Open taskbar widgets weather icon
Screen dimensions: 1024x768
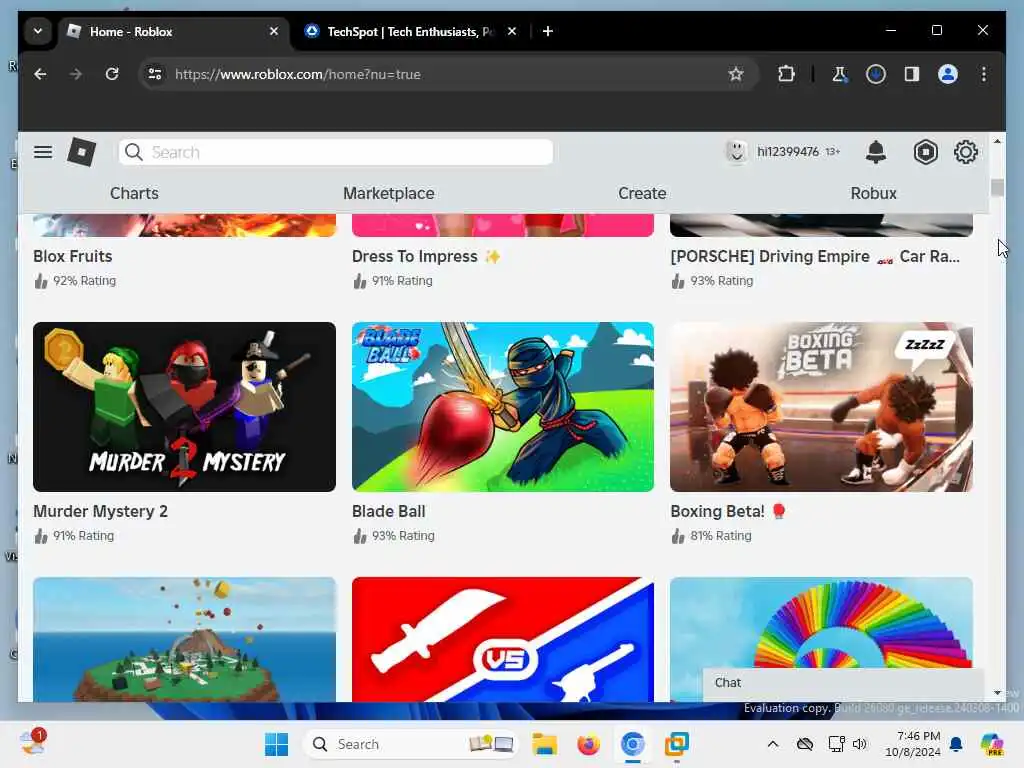(32, 743)
